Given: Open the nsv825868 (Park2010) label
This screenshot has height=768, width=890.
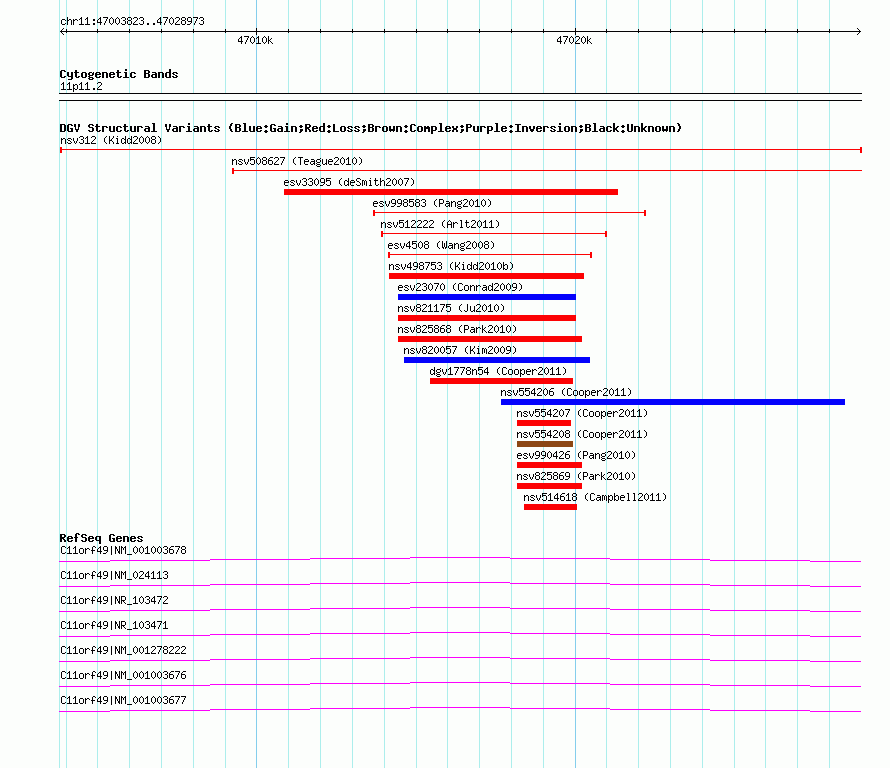Looking at the screenshot, I should [457, 329].
